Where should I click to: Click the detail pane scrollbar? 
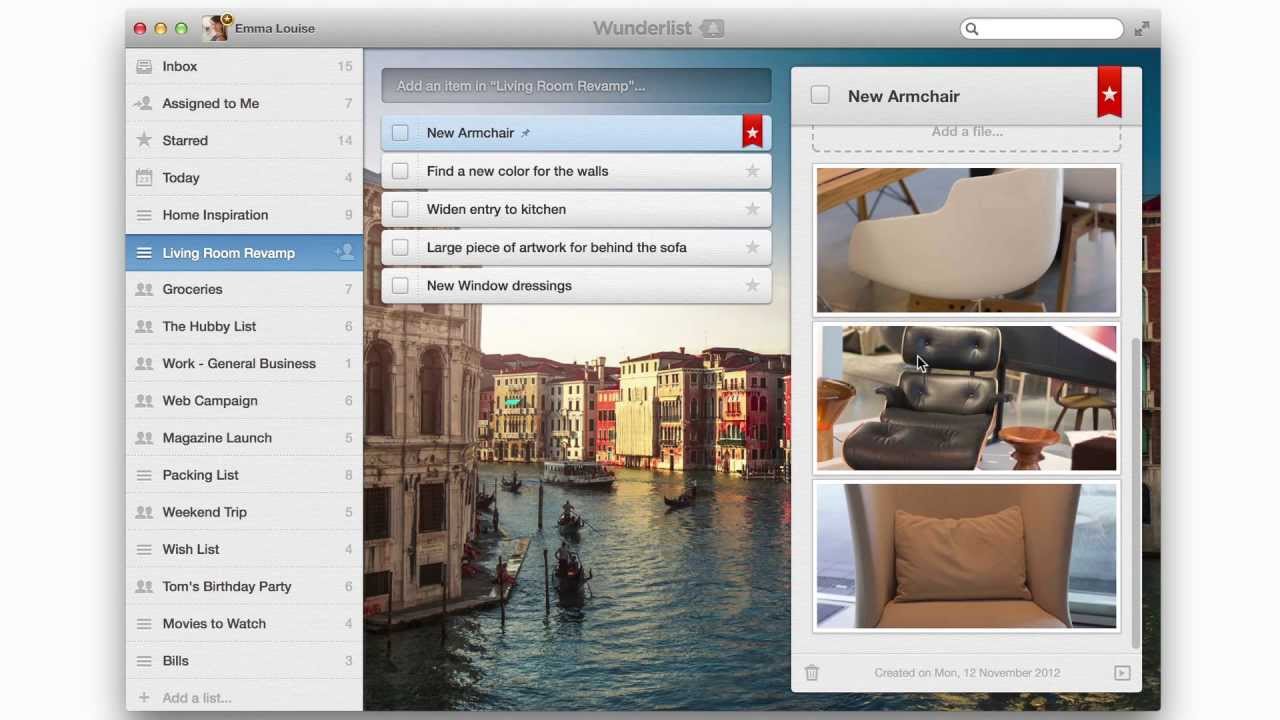click(x=1136, y=493)
